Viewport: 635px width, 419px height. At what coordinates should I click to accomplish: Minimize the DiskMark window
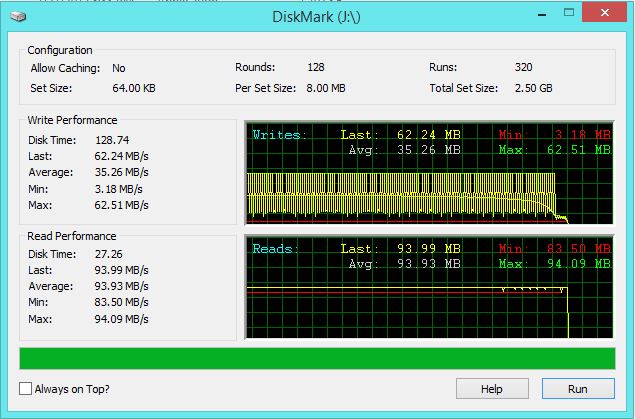coord(542,15)
